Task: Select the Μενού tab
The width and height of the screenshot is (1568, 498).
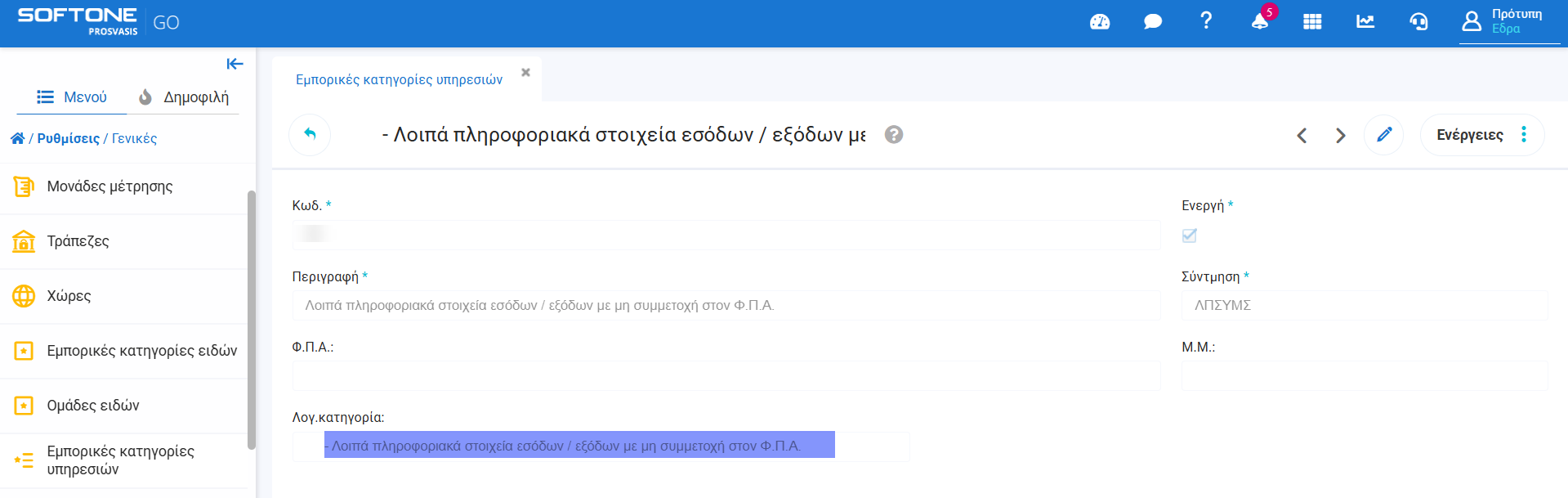Action: coord(72,97)
